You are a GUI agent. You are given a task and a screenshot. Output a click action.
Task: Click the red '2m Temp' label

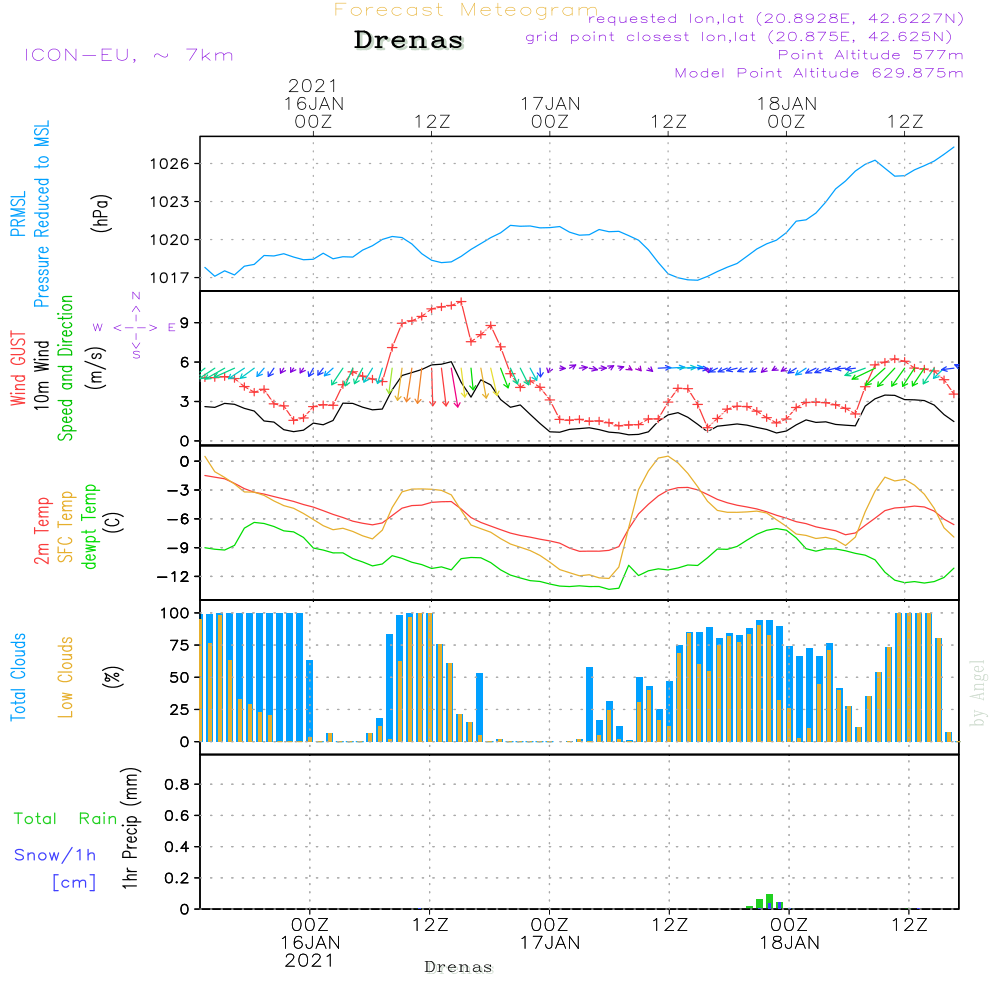coord(41,531)
